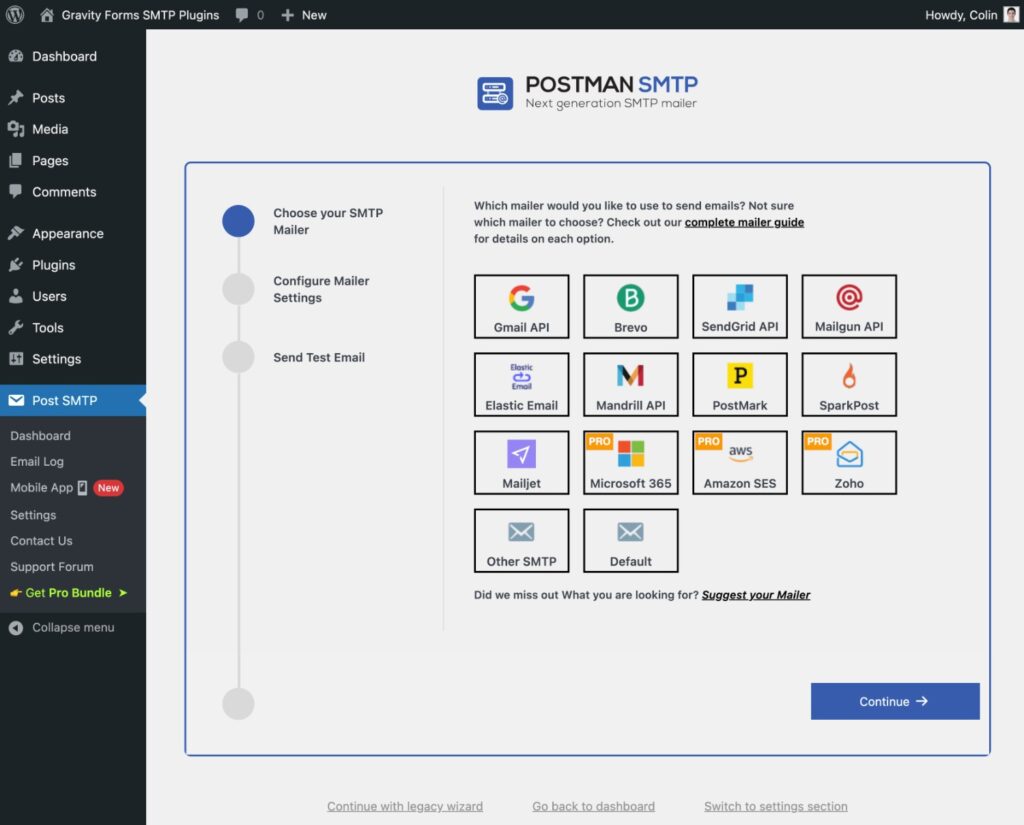Choose the Elastic Email mailer
Screen dimensions: 1024x825
521,385
